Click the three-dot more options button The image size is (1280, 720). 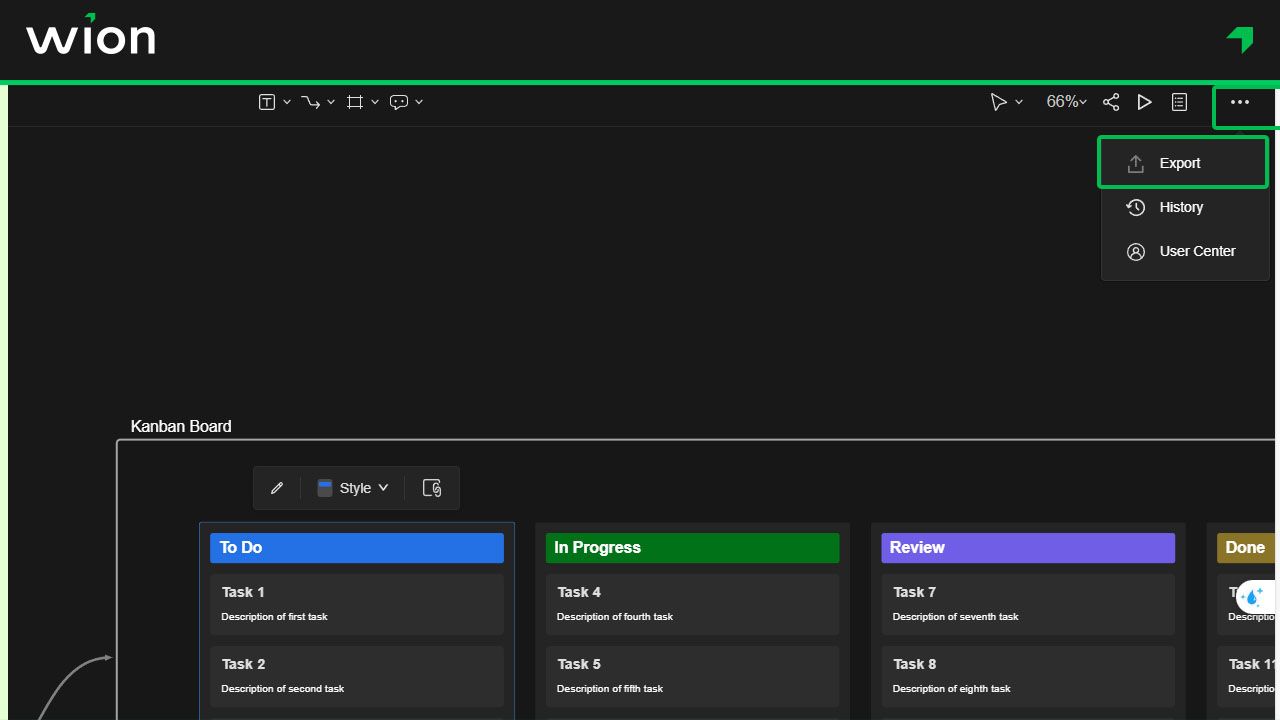1240,102
